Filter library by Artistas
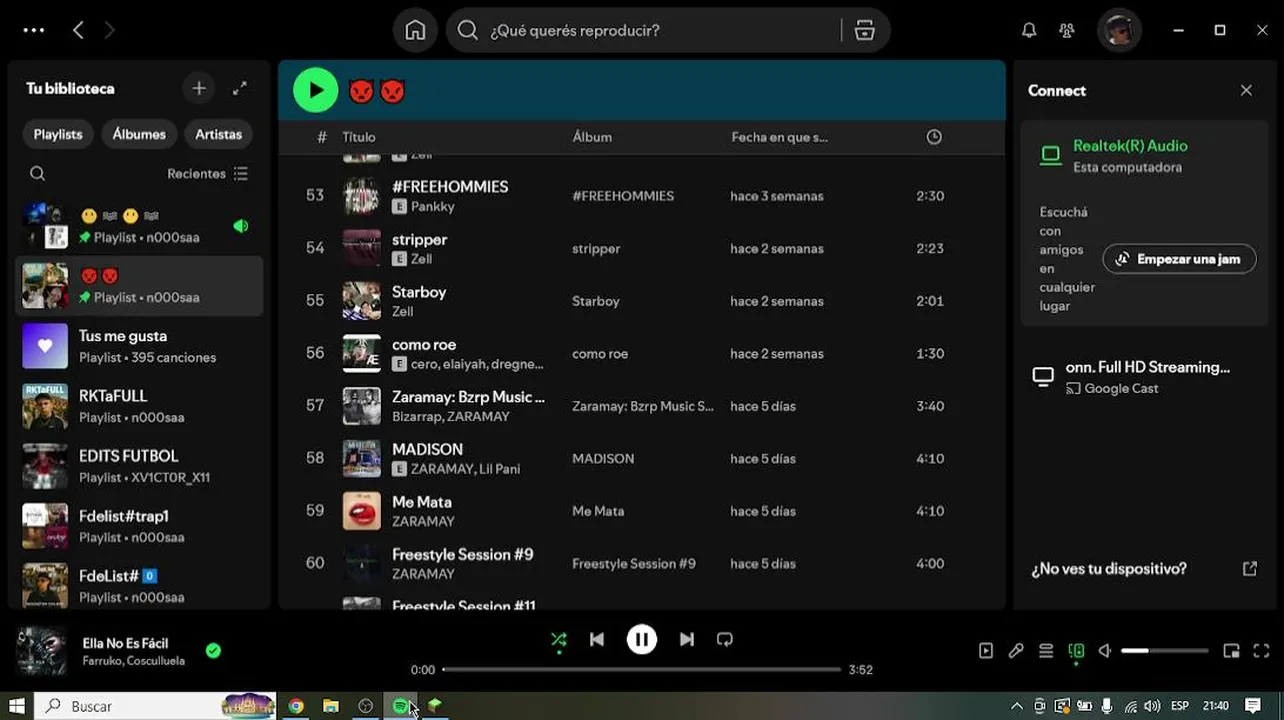The height and width of the screenshot is (720, 1284). [218, 134]
